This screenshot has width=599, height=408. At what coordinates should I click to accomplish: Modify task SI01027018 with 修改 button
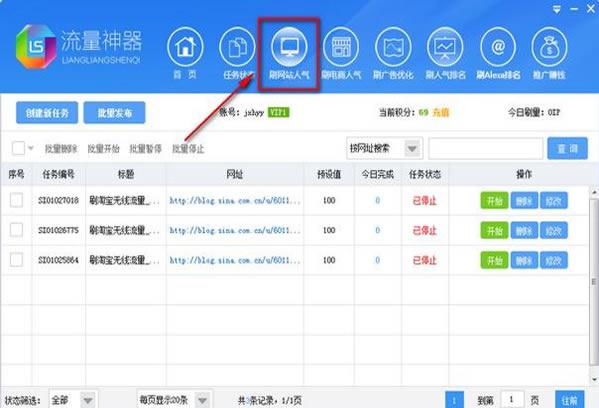(x=554, y=200)
